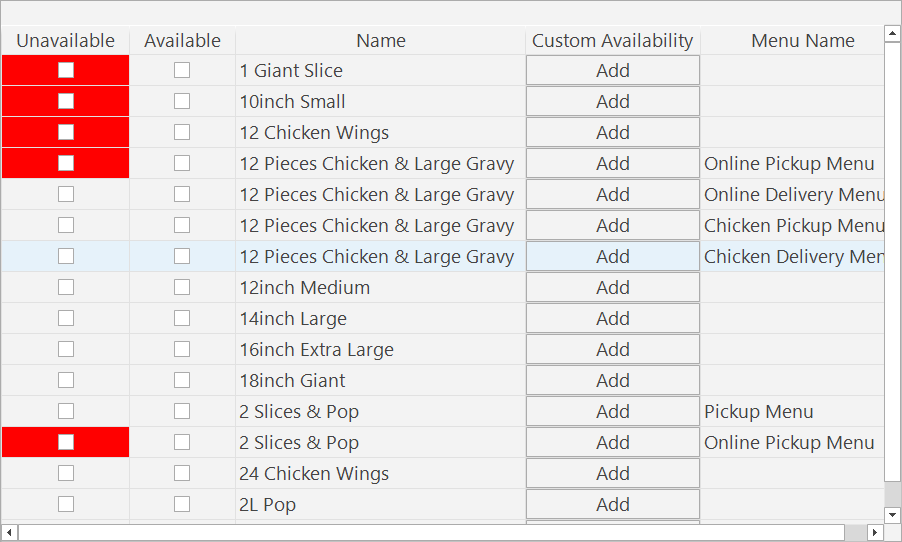Viewport: 902px width, 542px height.
Task: Click the Unavailable column header
Action: [x=66, y=41]
